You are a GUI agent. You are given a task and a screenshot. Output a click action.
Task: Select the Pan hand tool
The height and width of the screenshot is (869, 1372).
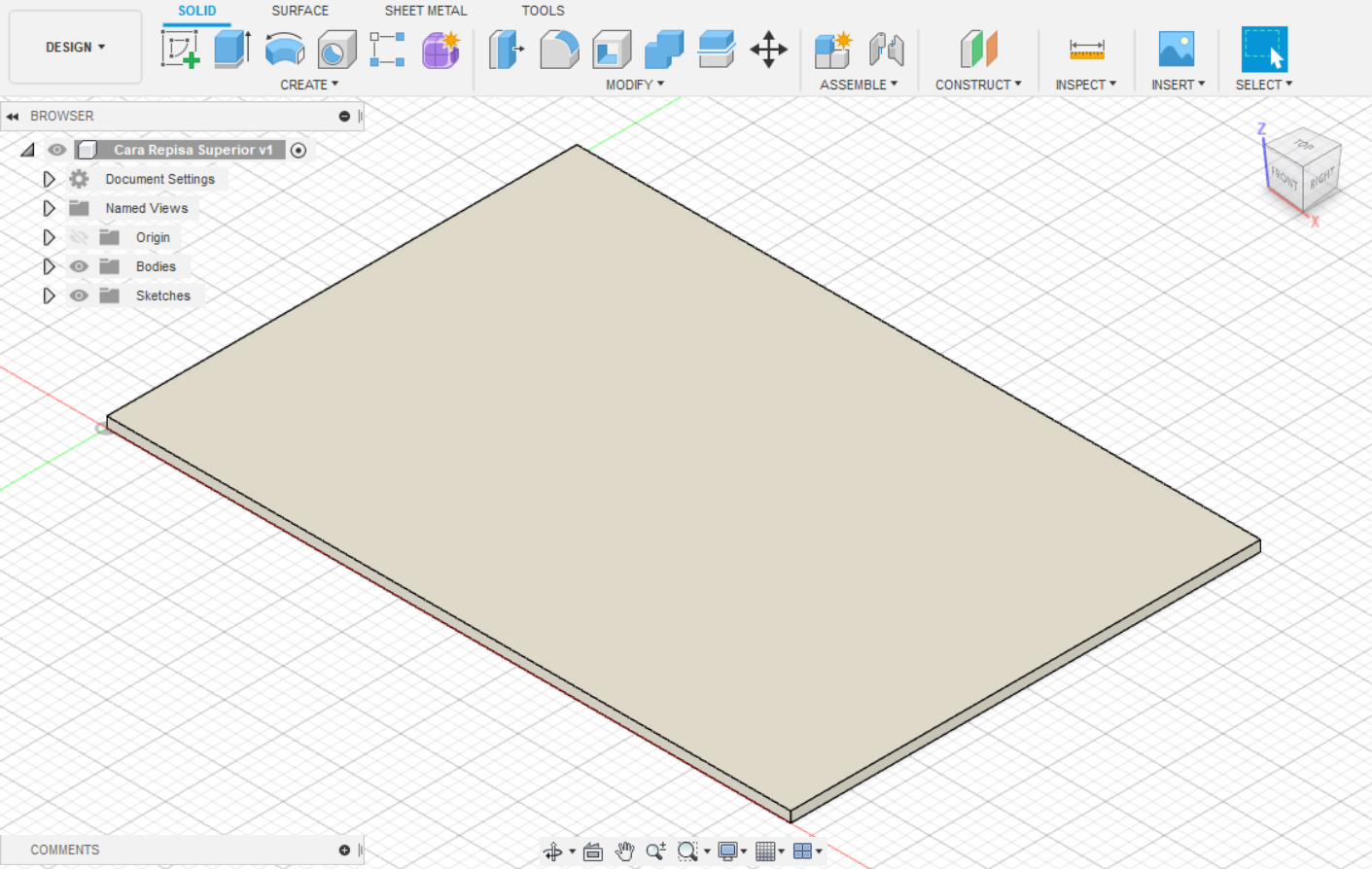624,852
